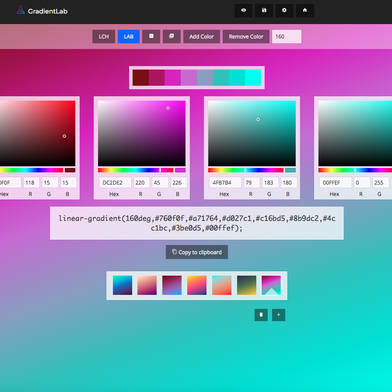
Task: Load the green-blue-purple preset gradient
Action: 122,285
